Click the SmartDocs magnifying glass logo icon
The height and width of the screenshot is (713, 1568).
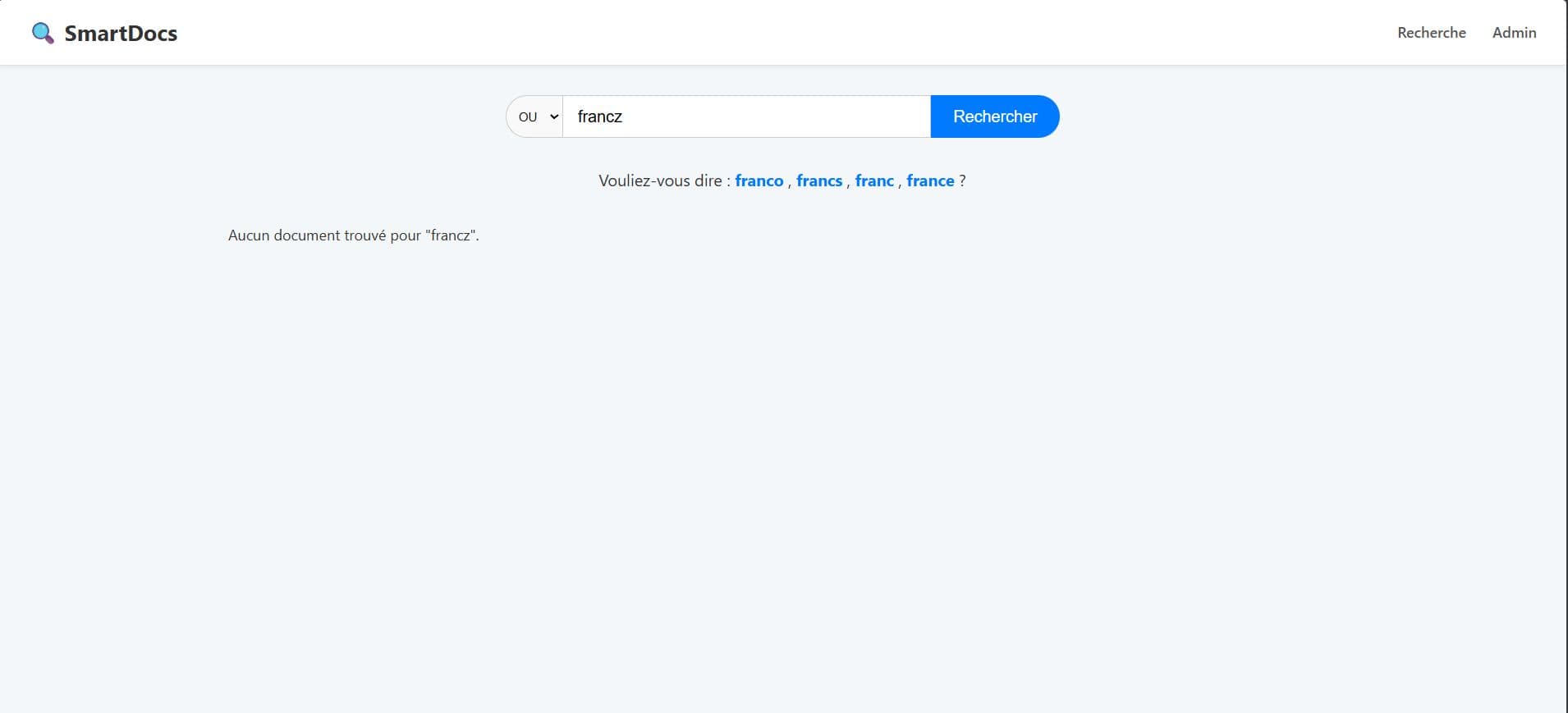pos(43,33)
